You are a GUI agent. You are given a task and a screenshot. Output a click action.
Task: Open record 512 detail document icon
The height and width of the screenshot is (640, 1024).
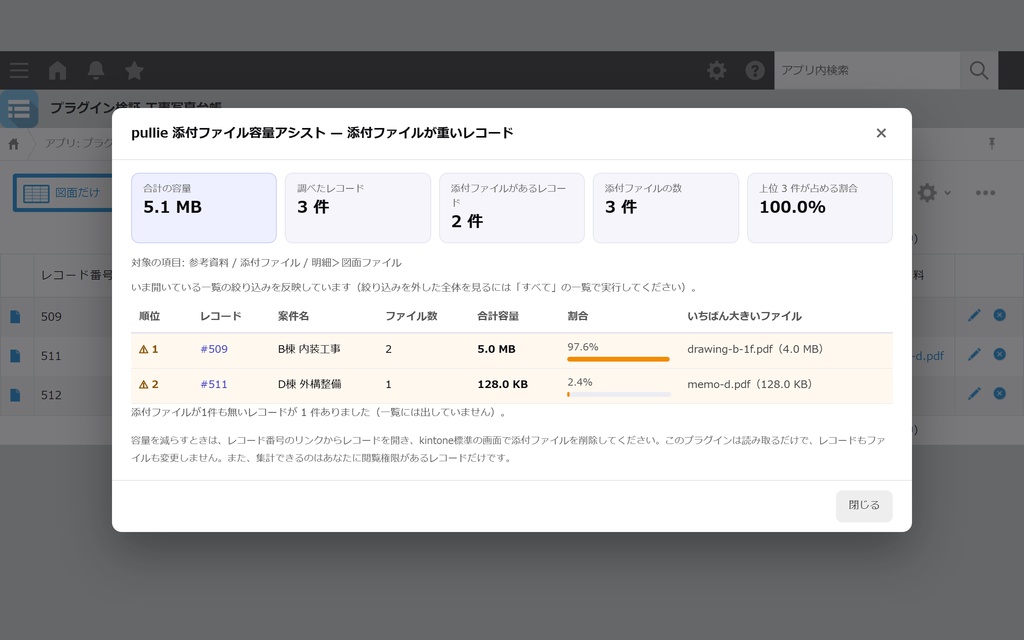point(16,395)
